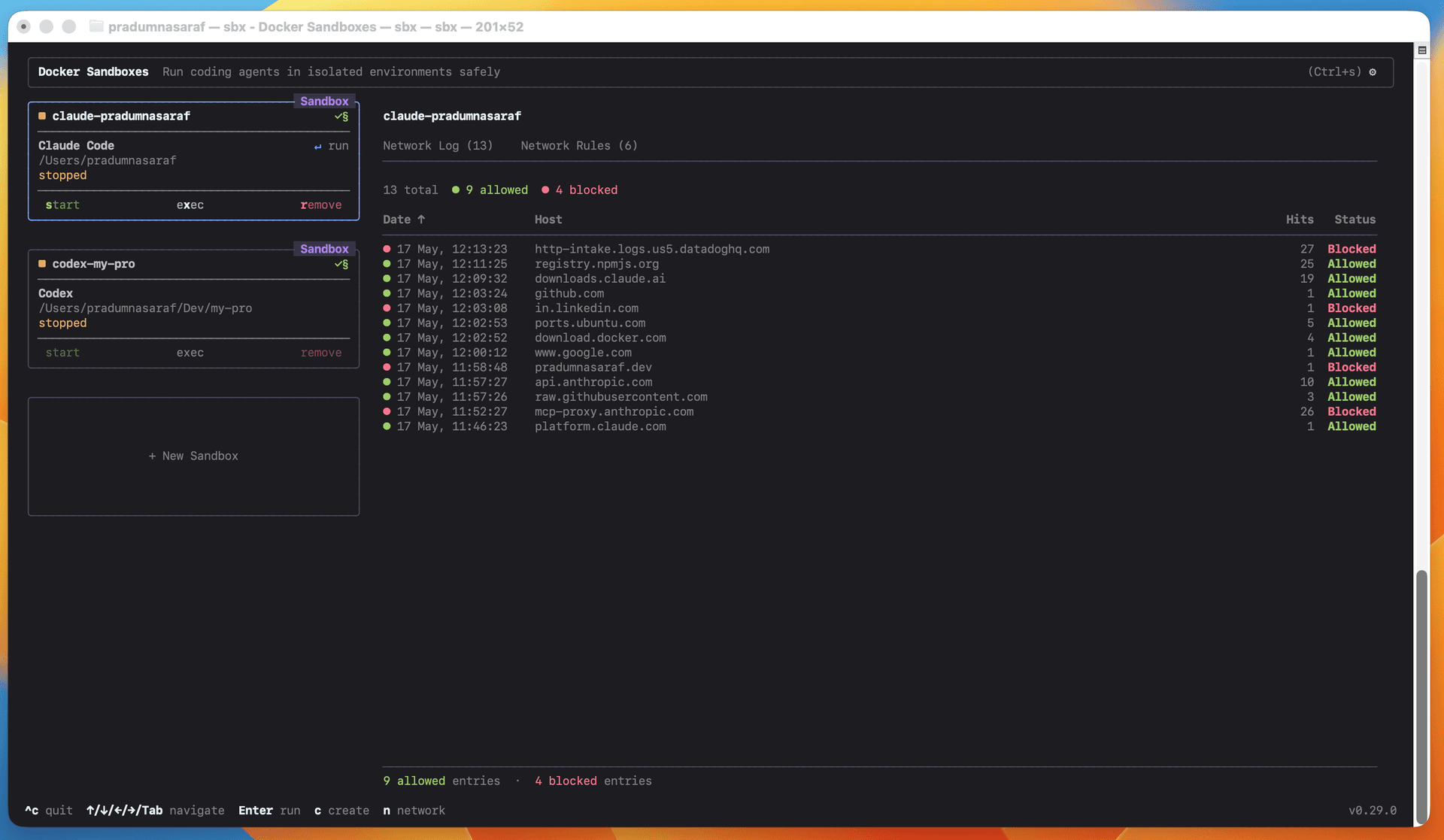Viewport: 1444px width, 840px height.
Task: Click the 4 blocked entries footer text
Action: [x=593, y=781]
